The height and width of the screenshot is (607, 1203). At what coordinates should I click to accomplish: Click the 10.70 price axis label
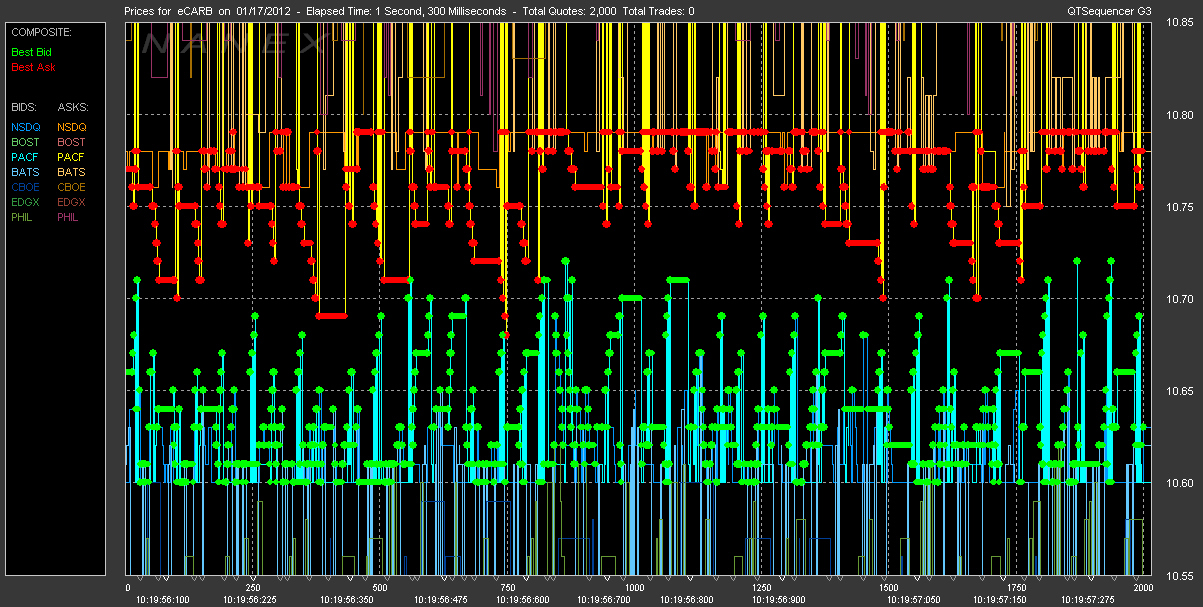point(1179,299)
